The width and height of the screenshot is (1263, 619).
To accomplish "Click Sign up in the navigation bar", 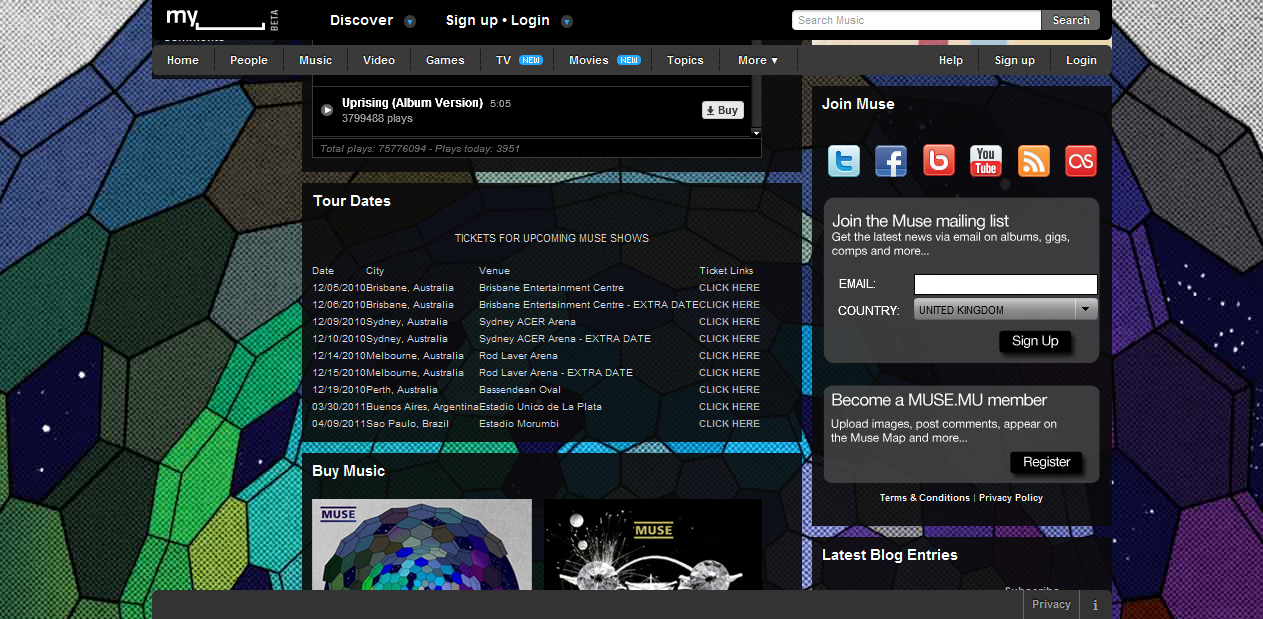I will (1015, 60).
